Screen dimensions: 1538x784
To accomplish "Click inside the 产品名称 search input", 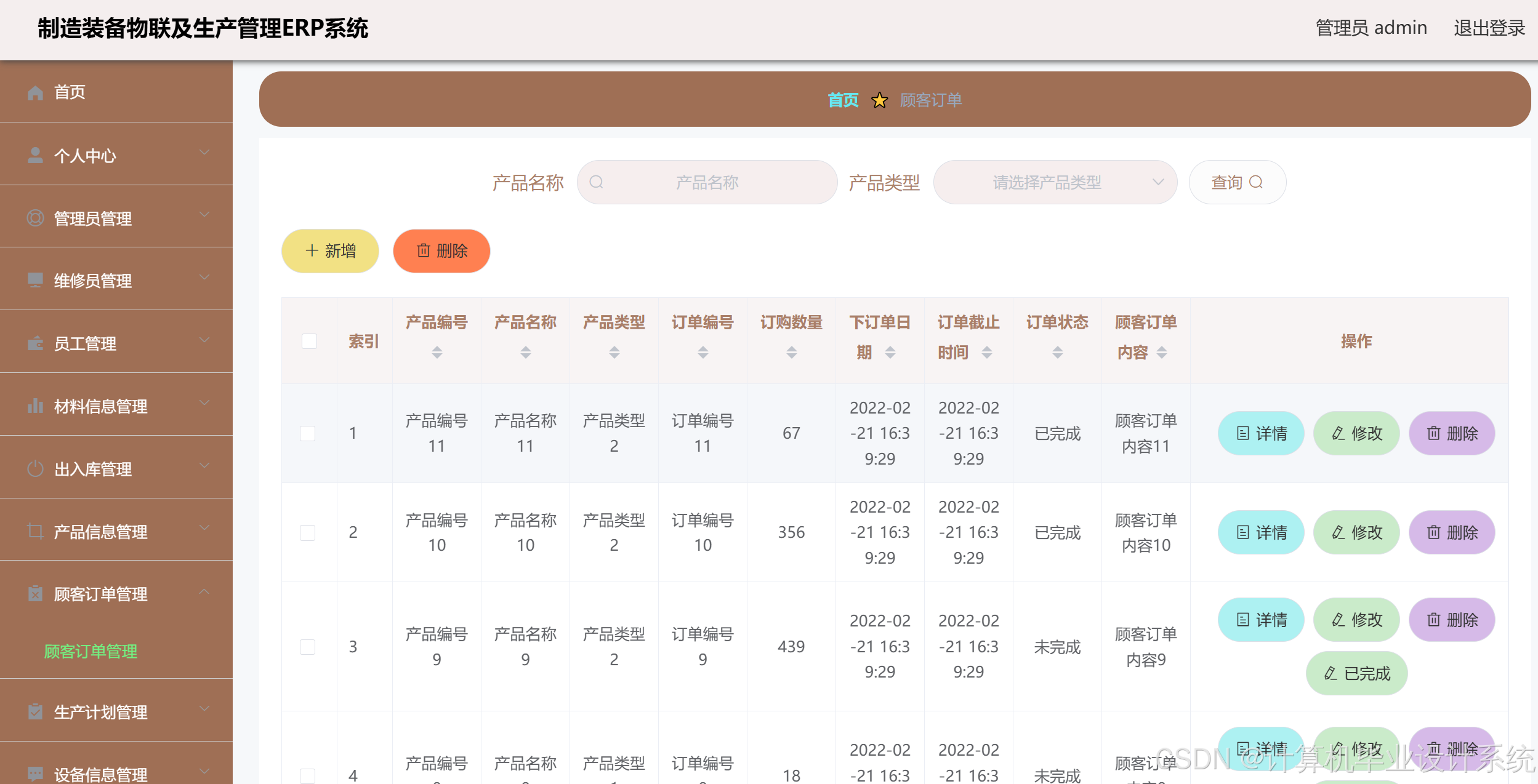I will [708, 182].
